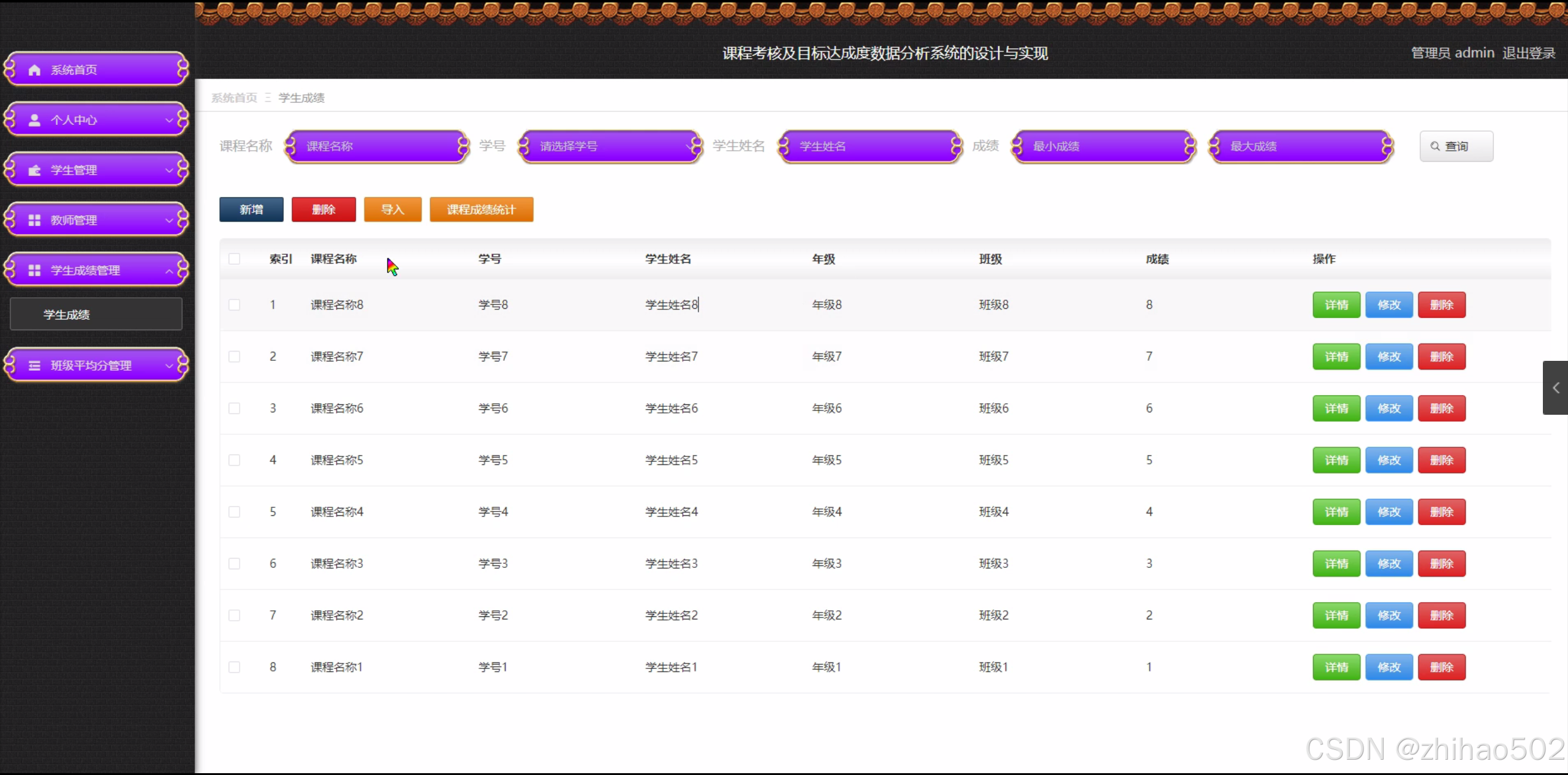Check the checkbox for row 课程名称5
The width and height of the screenshot is (1568, 775).
tap(234, 460)
